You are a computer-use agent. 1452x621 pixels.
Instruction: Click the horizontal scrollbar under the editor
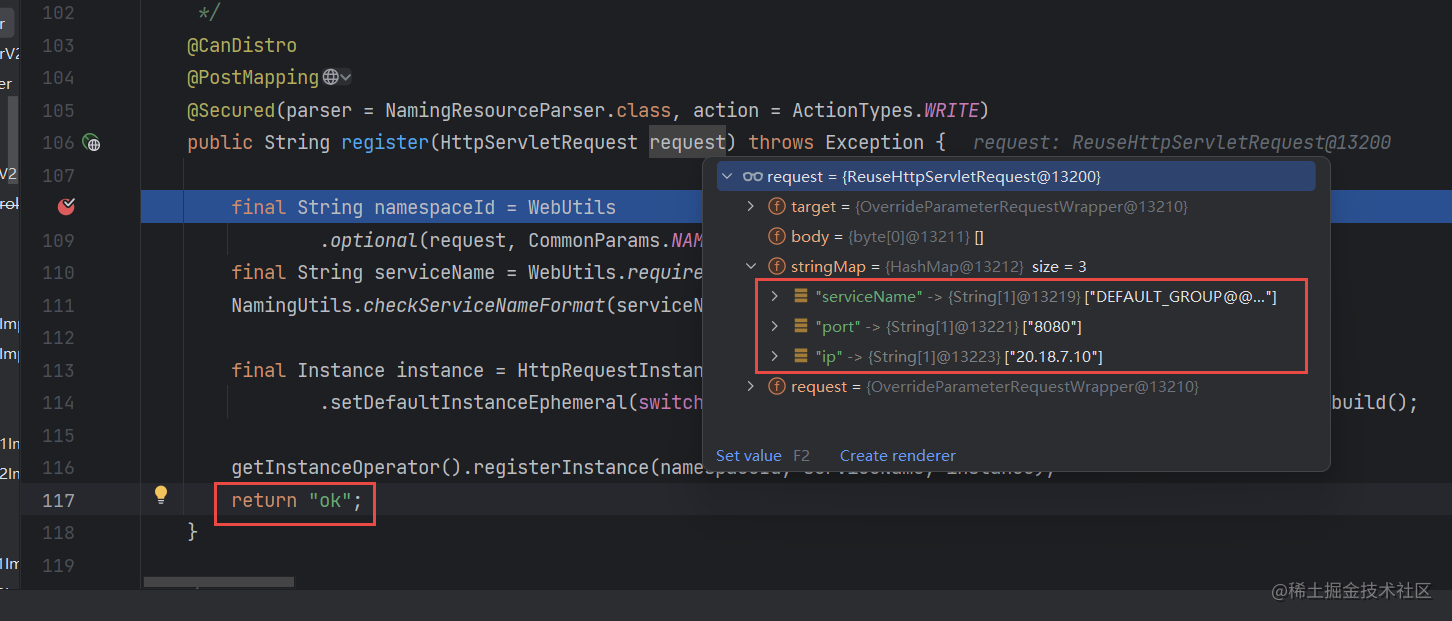pos(219,581)
